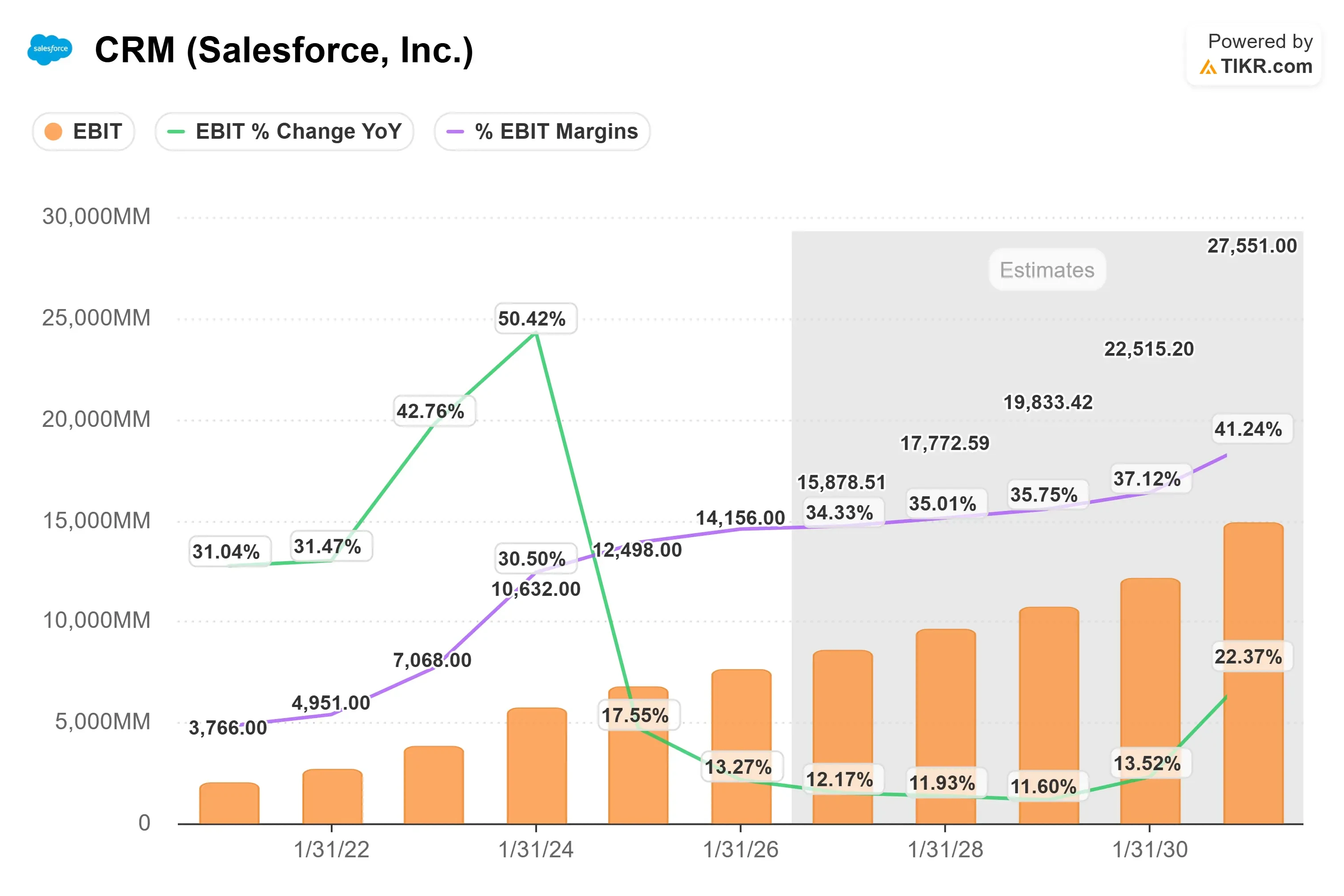Select the 11.60% growth data label
Screen dimensions: 1344x896
(x=1047, y=786)
